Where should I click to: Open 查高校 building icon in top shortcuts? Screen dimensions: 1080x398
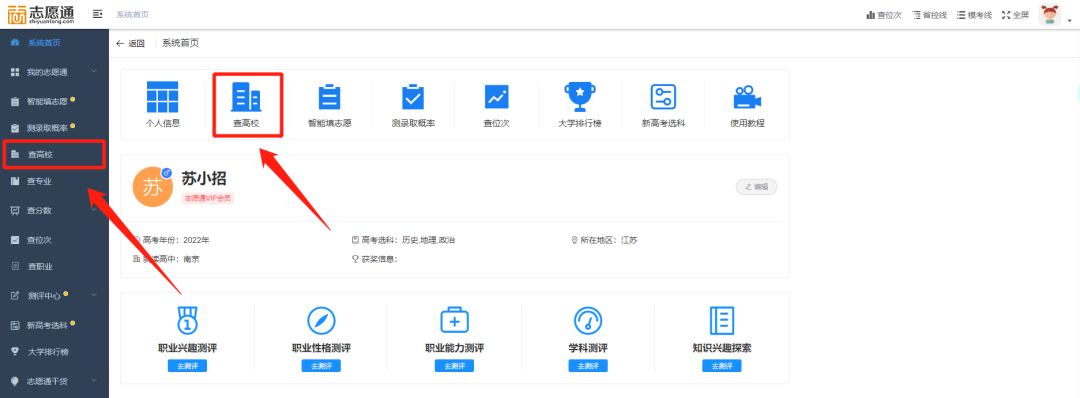click(x=246, y=96)
